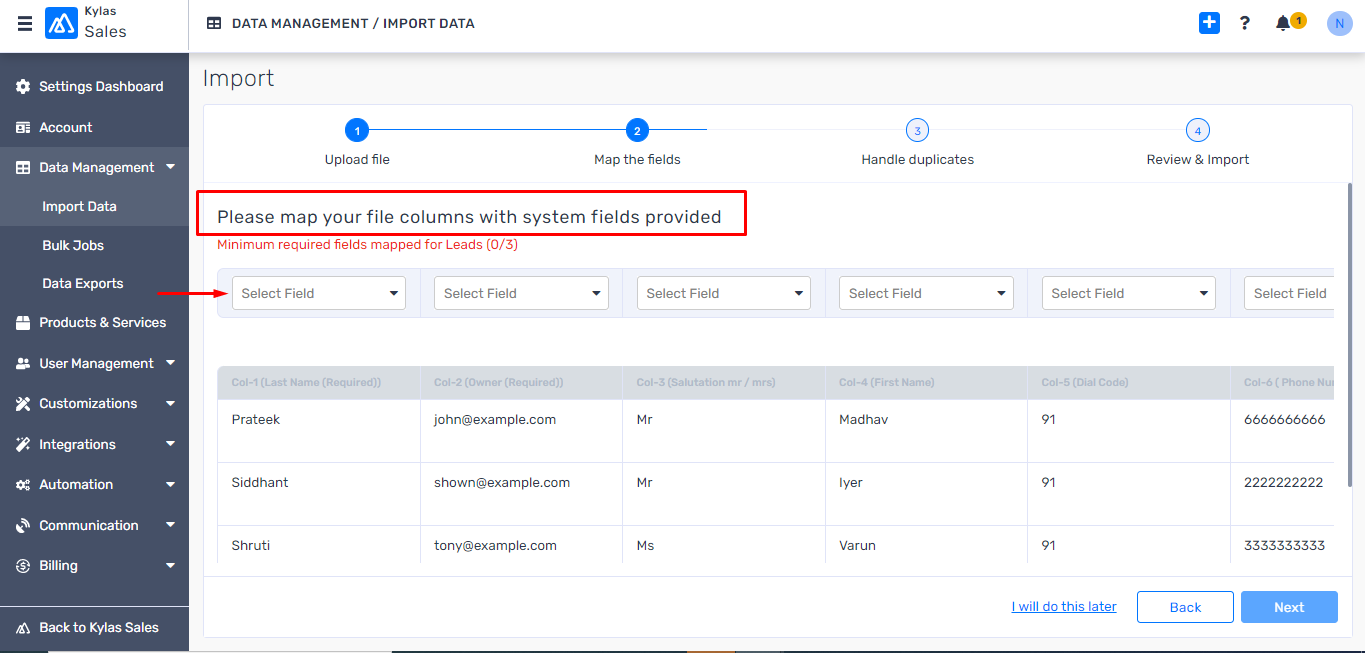
Task: Expand the Communication menu arrow
Action: click(x=171, y=525)
